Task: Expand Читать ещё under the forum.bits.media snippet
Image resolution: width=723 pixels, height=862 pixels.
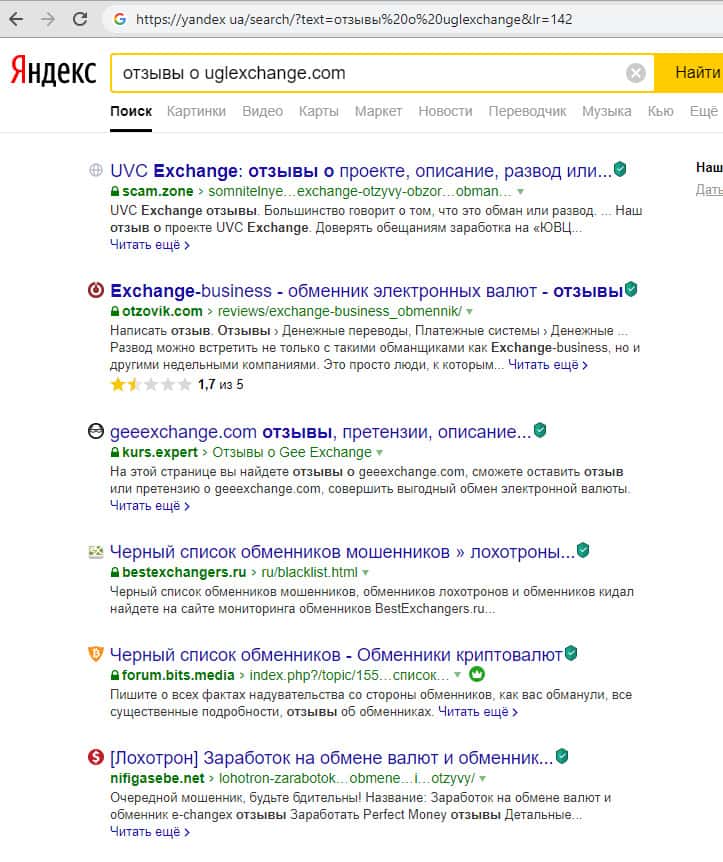Action: coord(478,712)
